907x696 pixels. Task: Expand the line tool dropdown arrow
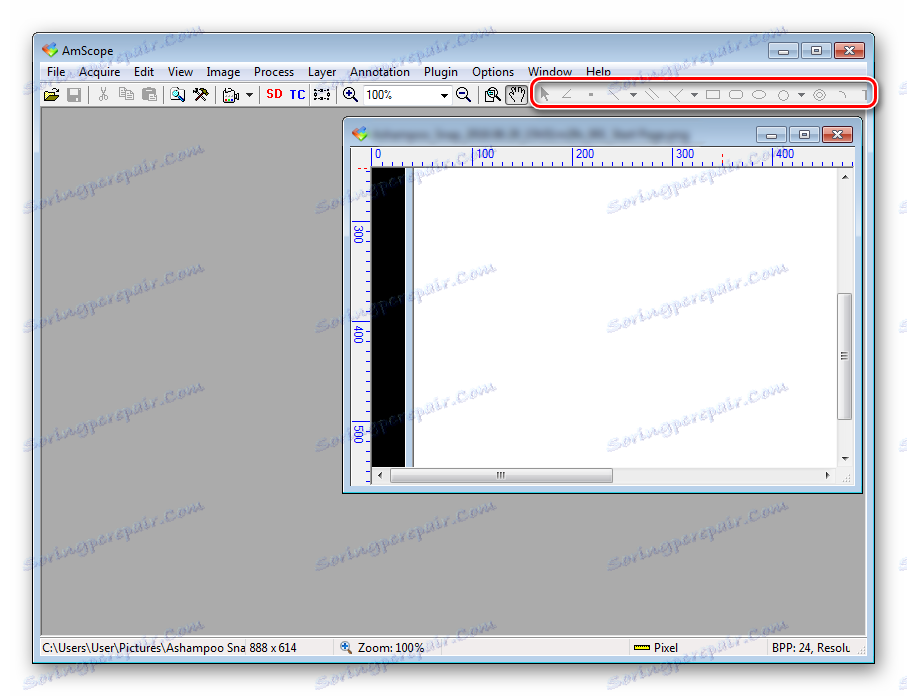pos(633,95)
